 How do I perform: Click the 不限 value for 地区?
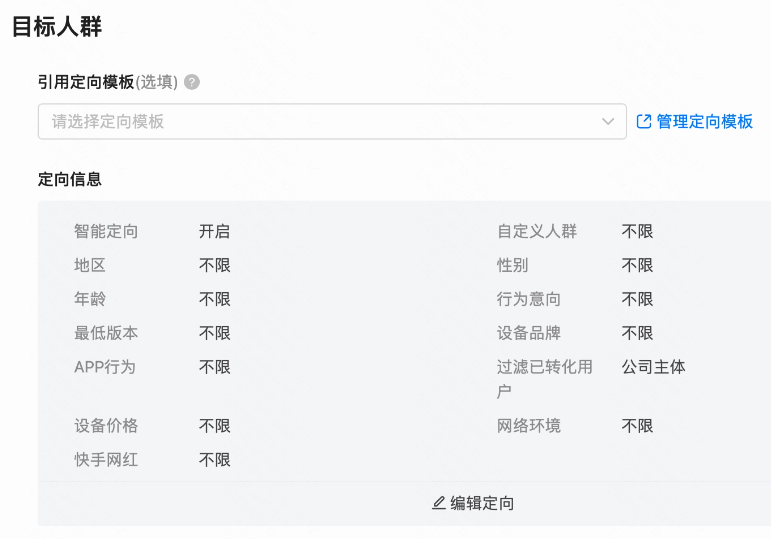click(x=214, y=265)
